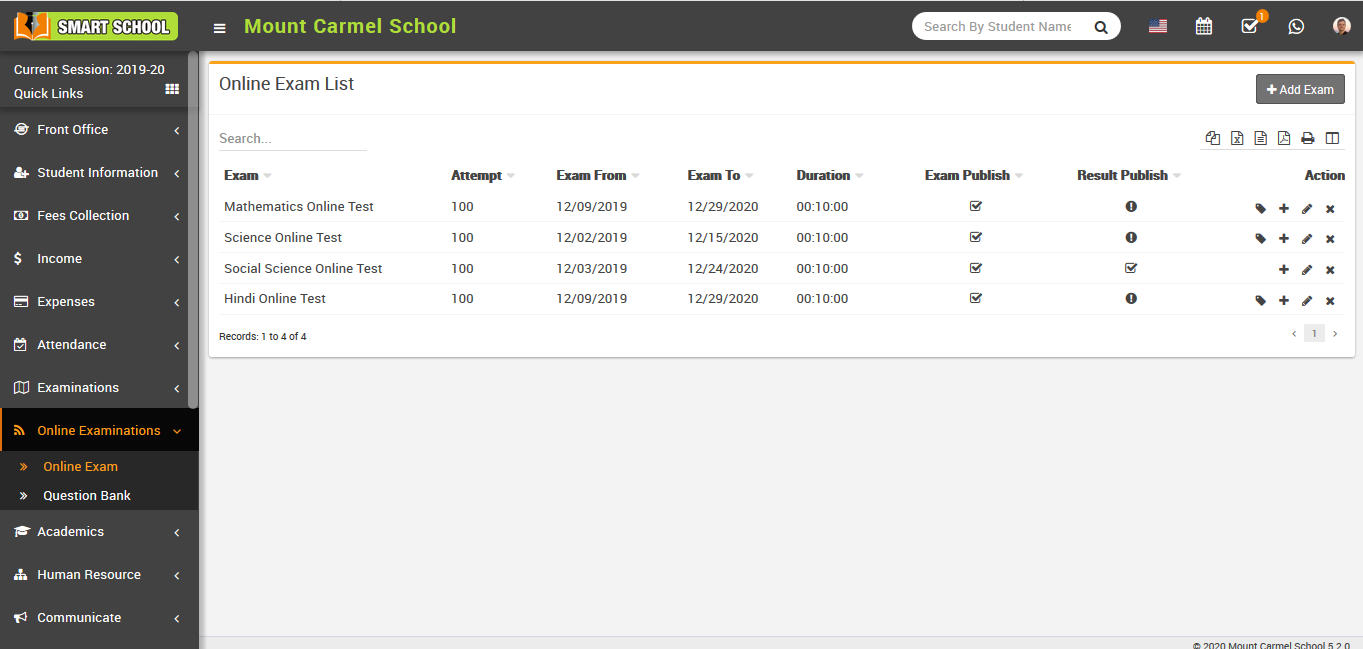The height and width of the screenshot is (649, 1363).
Task: Toggle sidebar with hamburger menu button
Action: [x=220, y=28]
